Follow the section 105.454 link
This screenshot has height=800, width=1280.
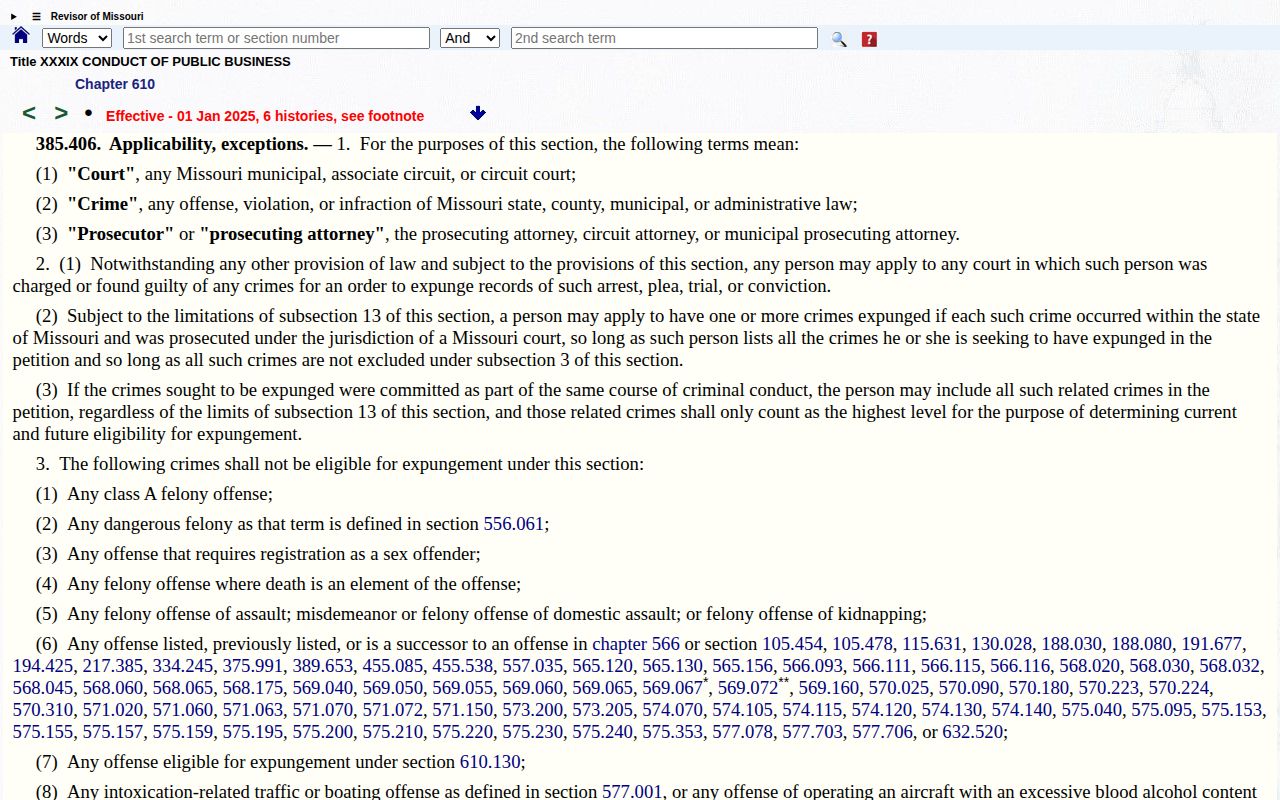click(792, 644)
